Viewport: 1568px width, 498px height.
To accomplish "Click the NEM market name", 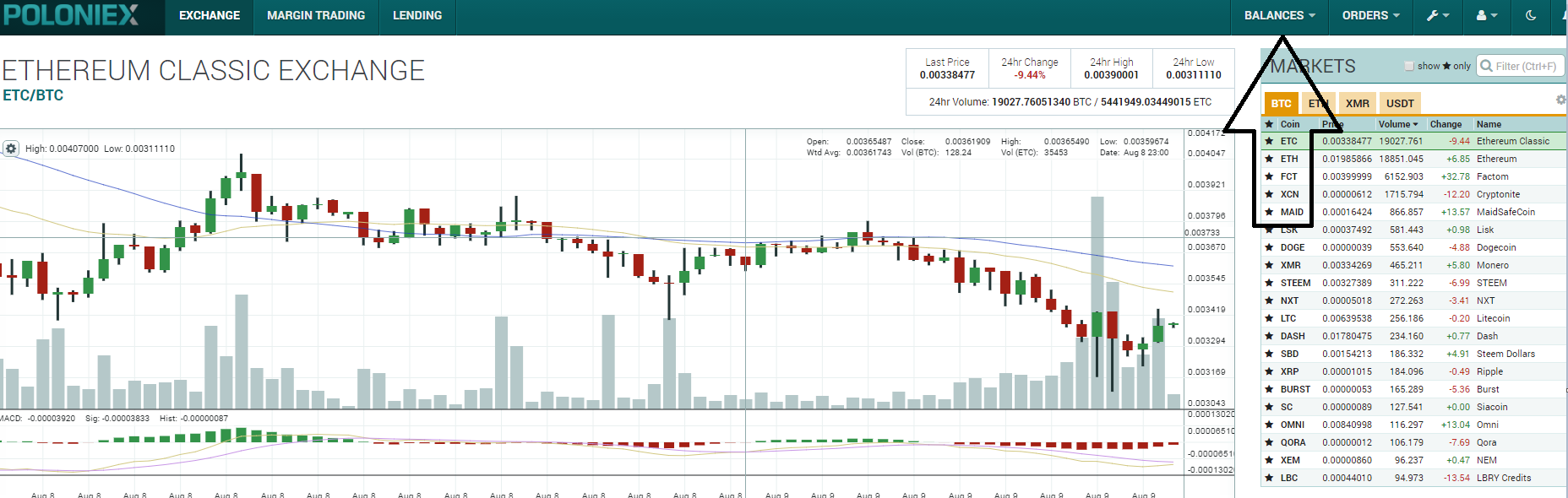I will point(1486,460).
